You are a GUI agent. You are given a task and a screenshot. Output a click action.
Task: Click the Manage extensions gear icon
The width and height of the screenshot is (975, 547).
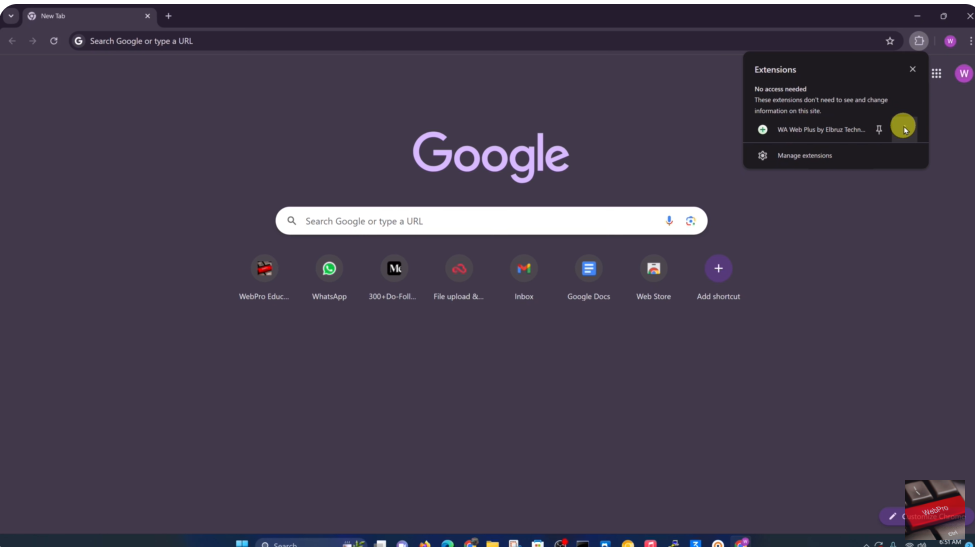(762, 155)
